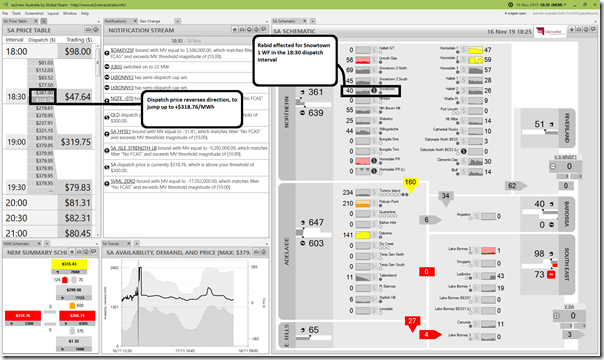Click the ElectraNet logo in SA Schematic
Viewport: 604px width, 360px height.
click(x=550, y=32)
